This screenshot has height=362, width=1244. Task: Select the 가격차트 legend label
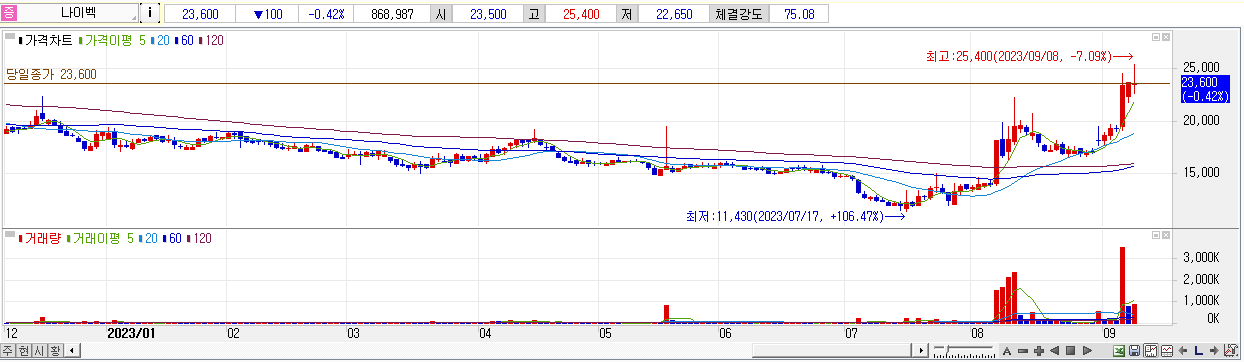pos(45,41)
